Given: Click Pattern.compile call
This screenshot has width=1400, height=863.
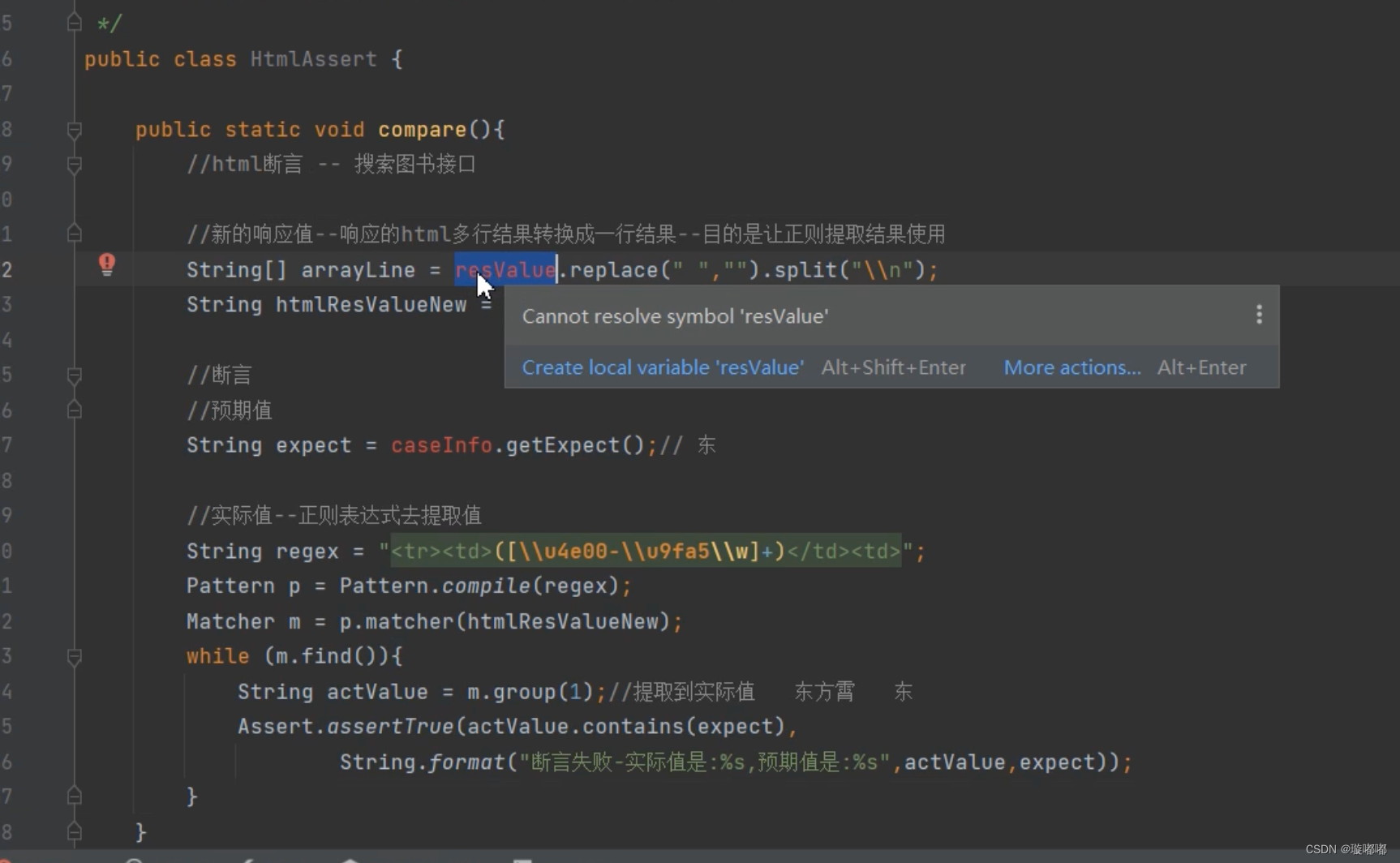Looking at the screenshot, I should tap(479, 586).
